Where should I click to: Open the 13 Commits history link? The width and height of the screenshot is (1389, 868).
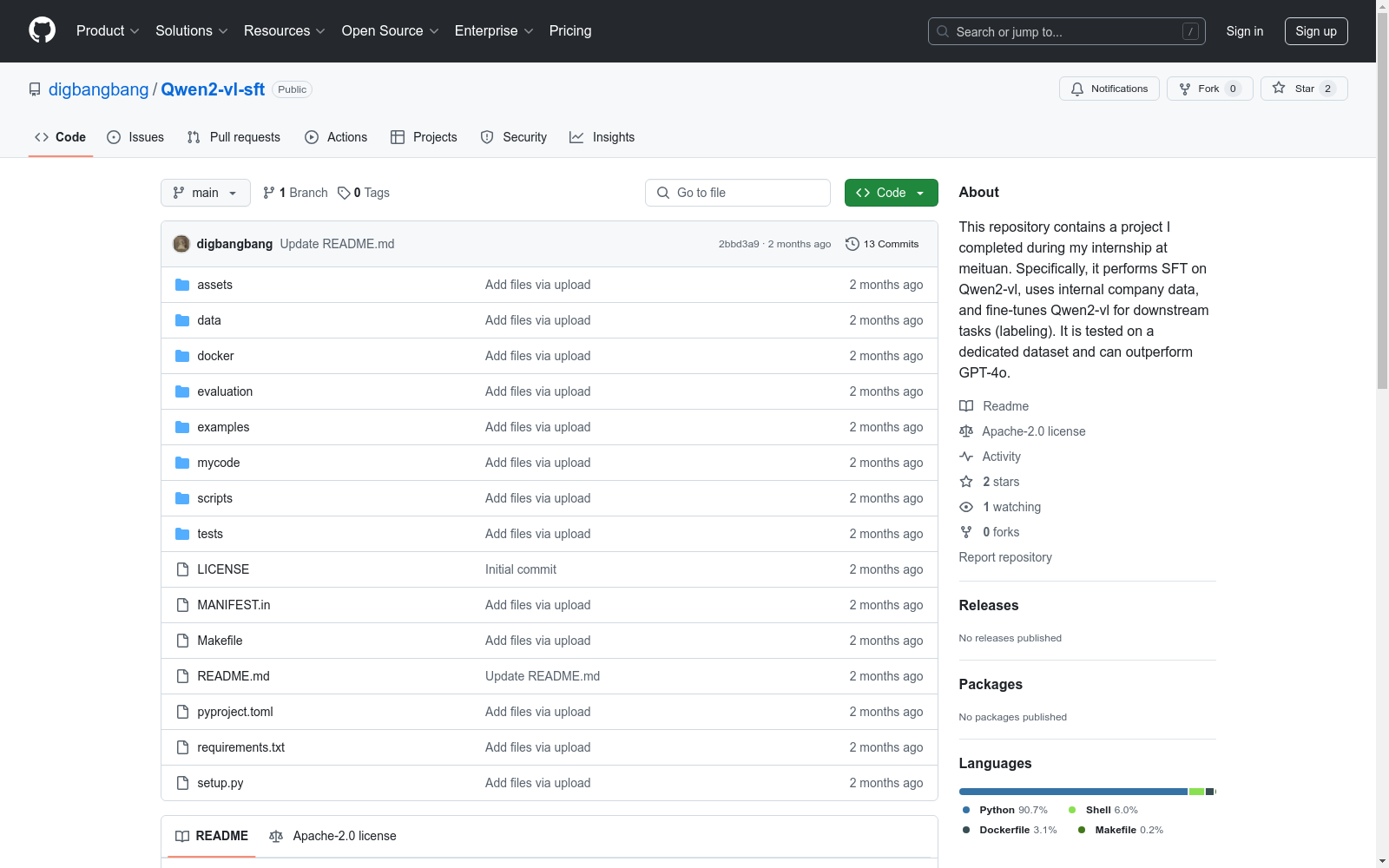[x=882, y=244]
